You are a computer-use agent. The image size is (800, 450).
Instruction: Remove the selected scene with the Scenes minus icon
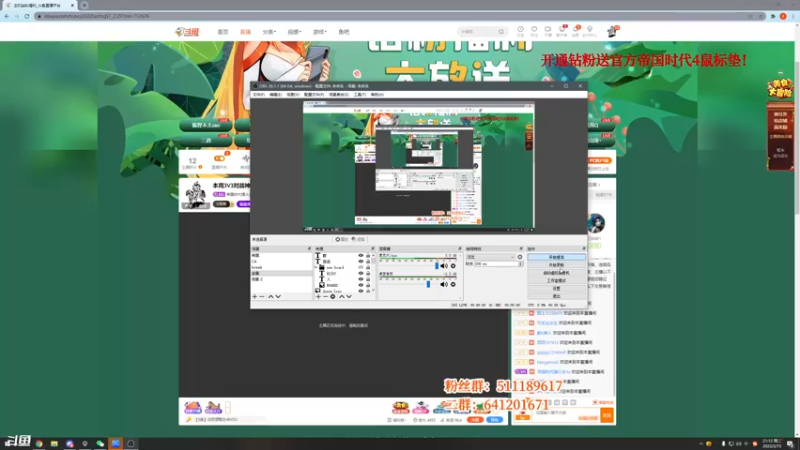click(262, 296)
